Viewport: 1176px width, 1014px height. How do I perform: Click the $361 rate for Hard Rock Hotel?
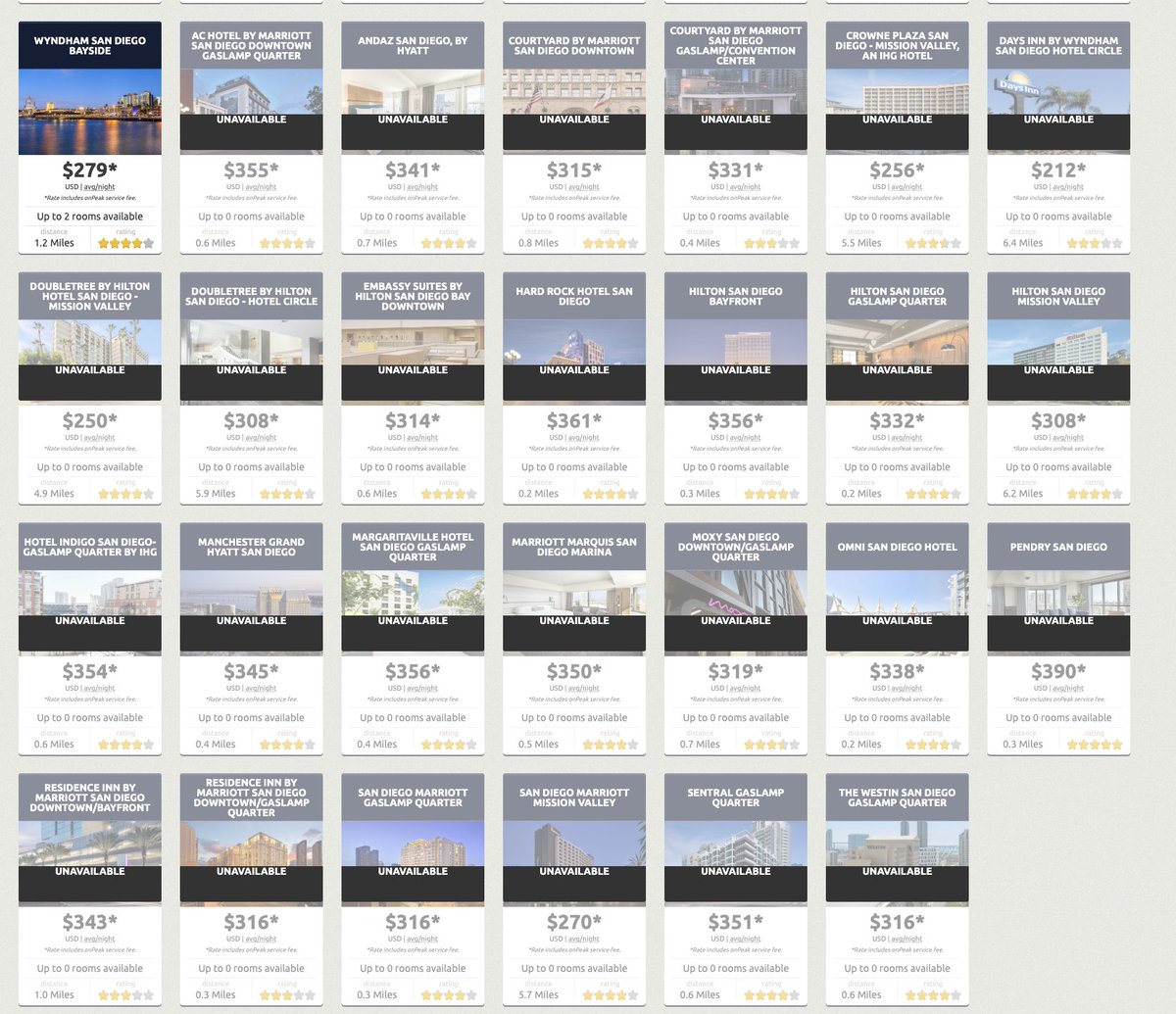[574, 421]
